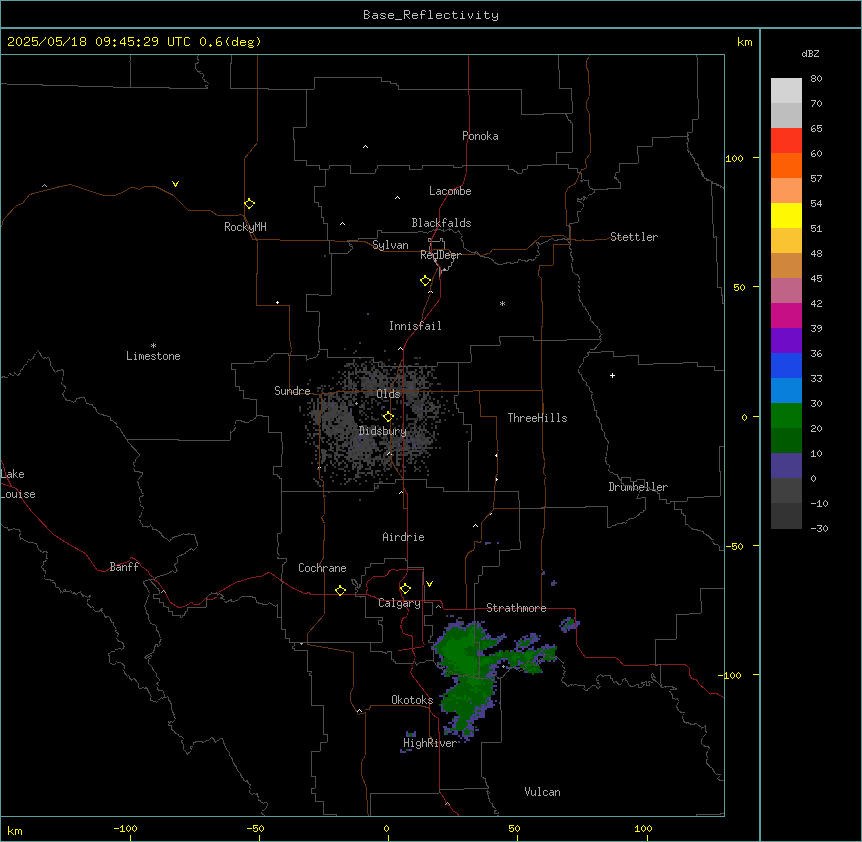Click the Blackfalds map label
862x842 pixels.
tap(441, 223)
